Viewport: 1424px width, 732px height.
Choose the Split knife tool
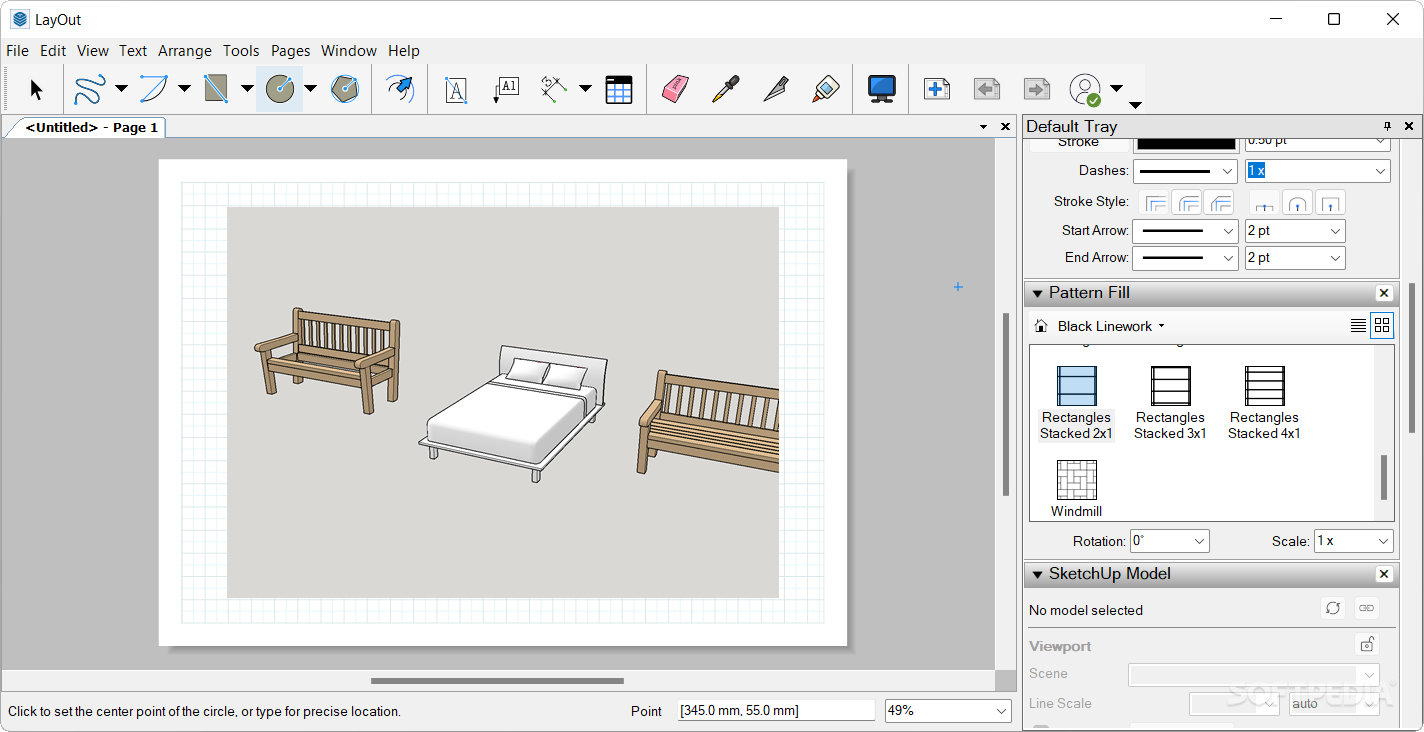[776, 90]
